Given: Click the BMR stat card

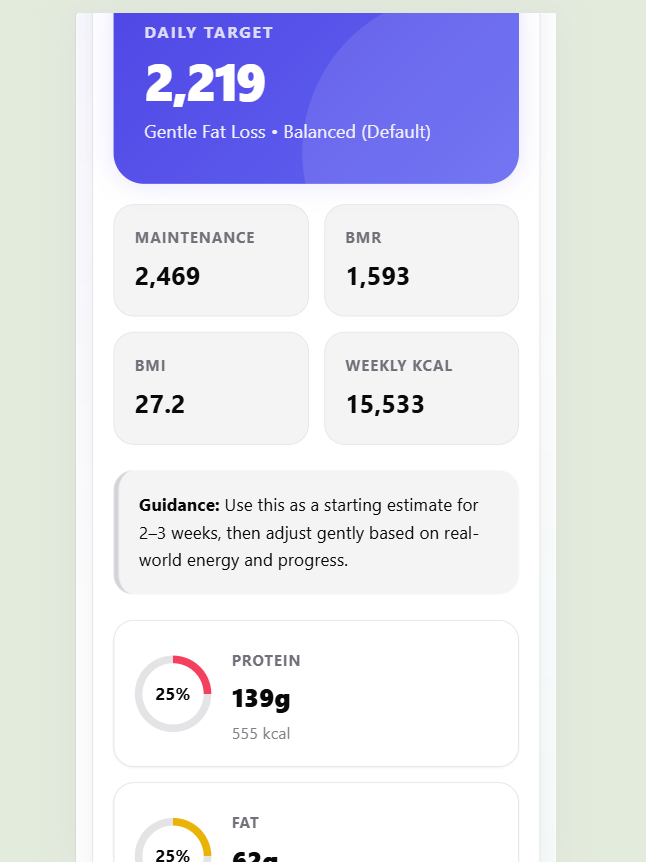Looking at the screenshot, I should click(x=421, y=259).
